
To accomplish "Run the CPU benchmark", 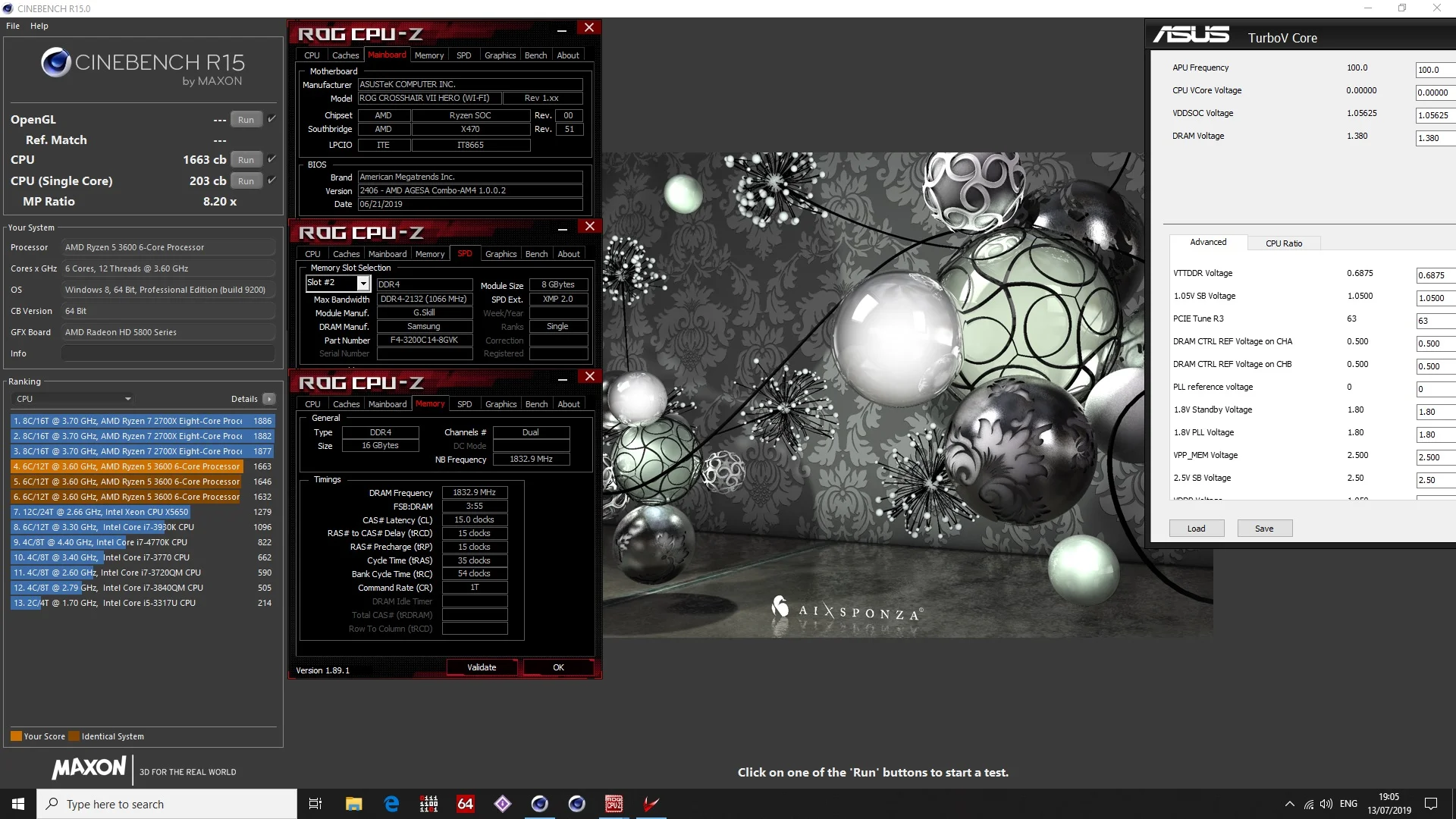I will coord(246,160).
